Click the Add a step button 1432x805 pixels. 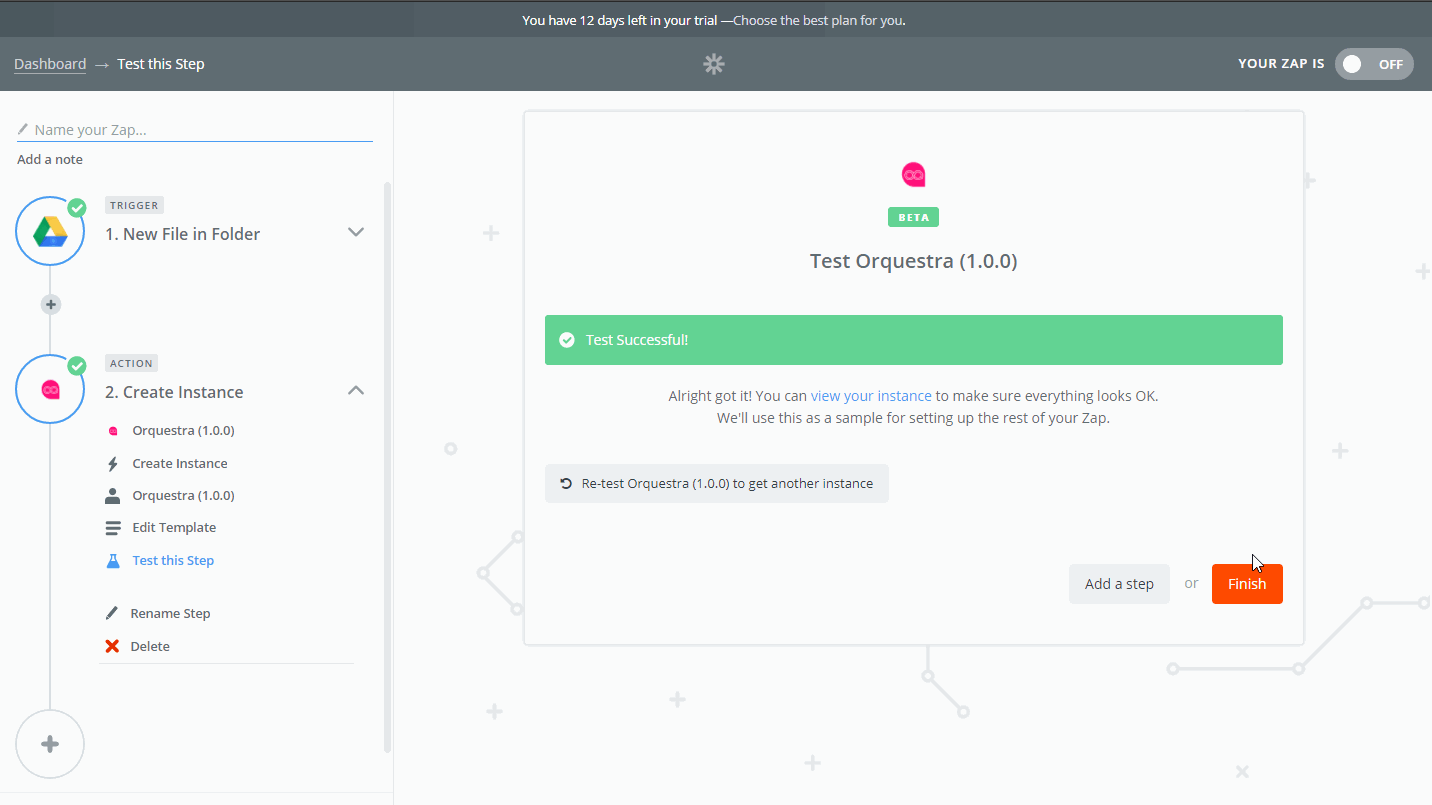[x=1119, y=584]
